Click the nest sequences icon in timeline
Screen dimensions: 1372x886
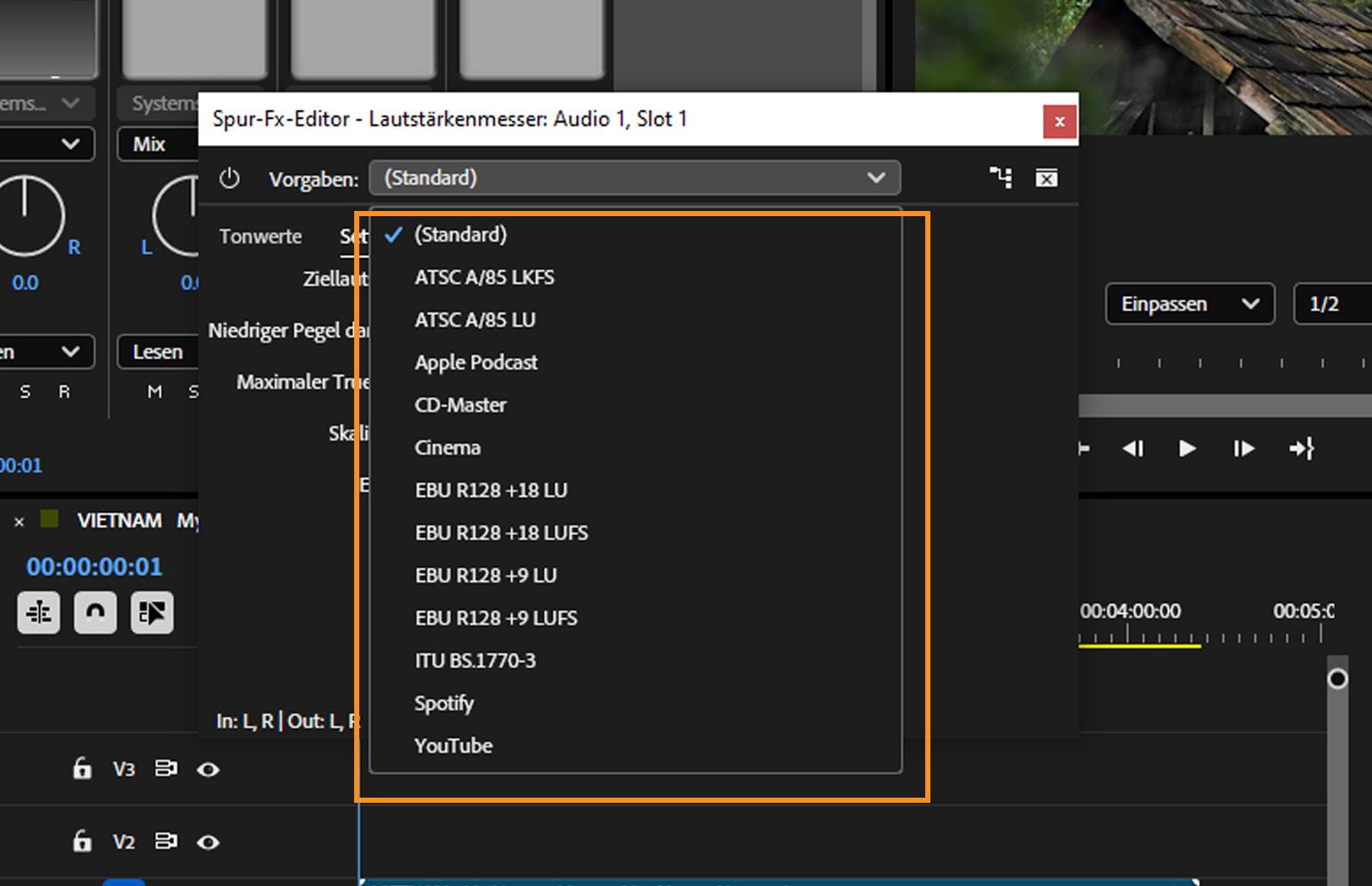click(x=39, y=612)
